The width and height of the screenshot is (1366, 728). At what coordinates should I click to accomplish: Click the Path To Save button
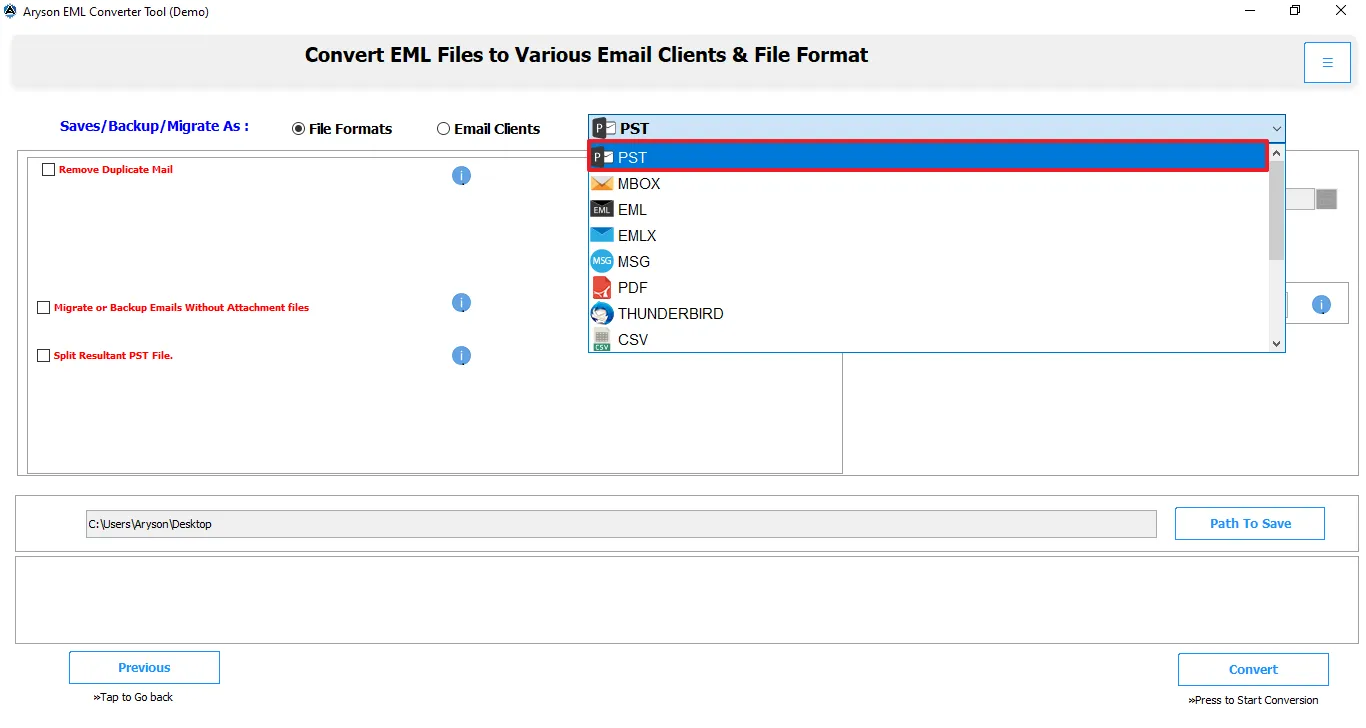pos(1249,523)
